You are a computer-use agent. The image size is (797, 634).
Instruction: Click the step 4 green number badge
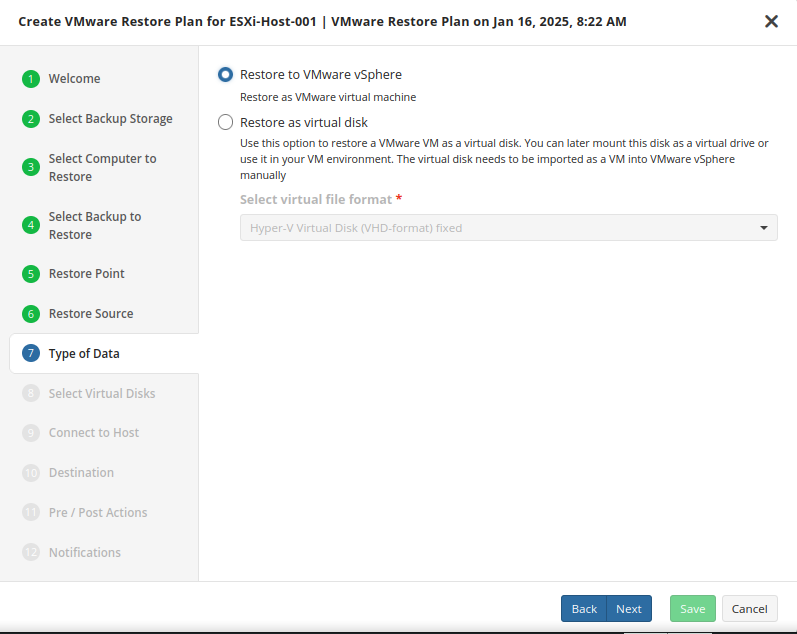pos(30,225)
